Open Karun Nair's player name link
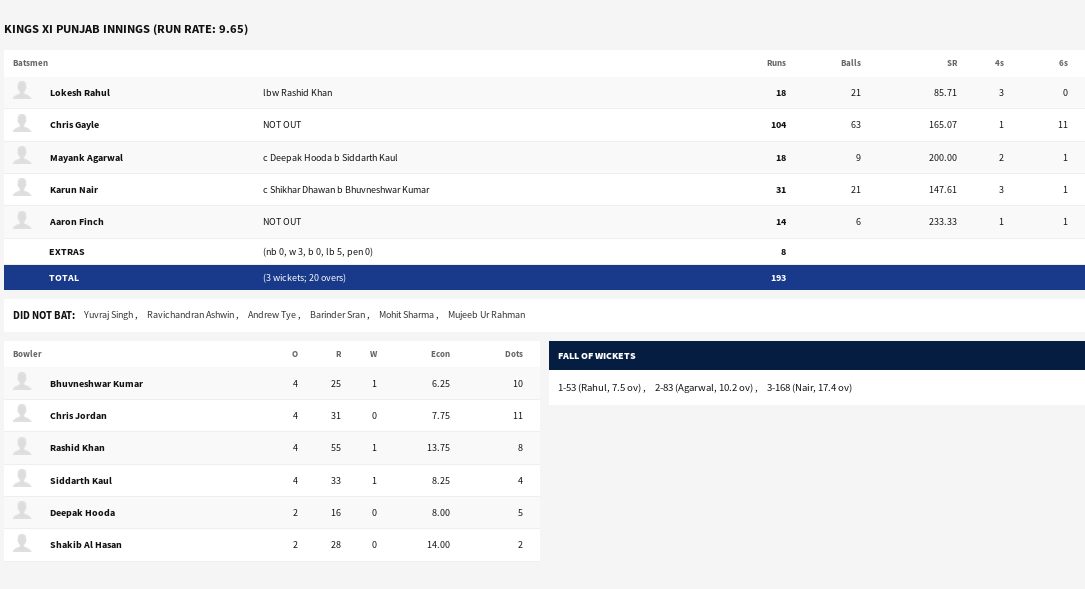 pyautogui.click(x=73, y=190)
